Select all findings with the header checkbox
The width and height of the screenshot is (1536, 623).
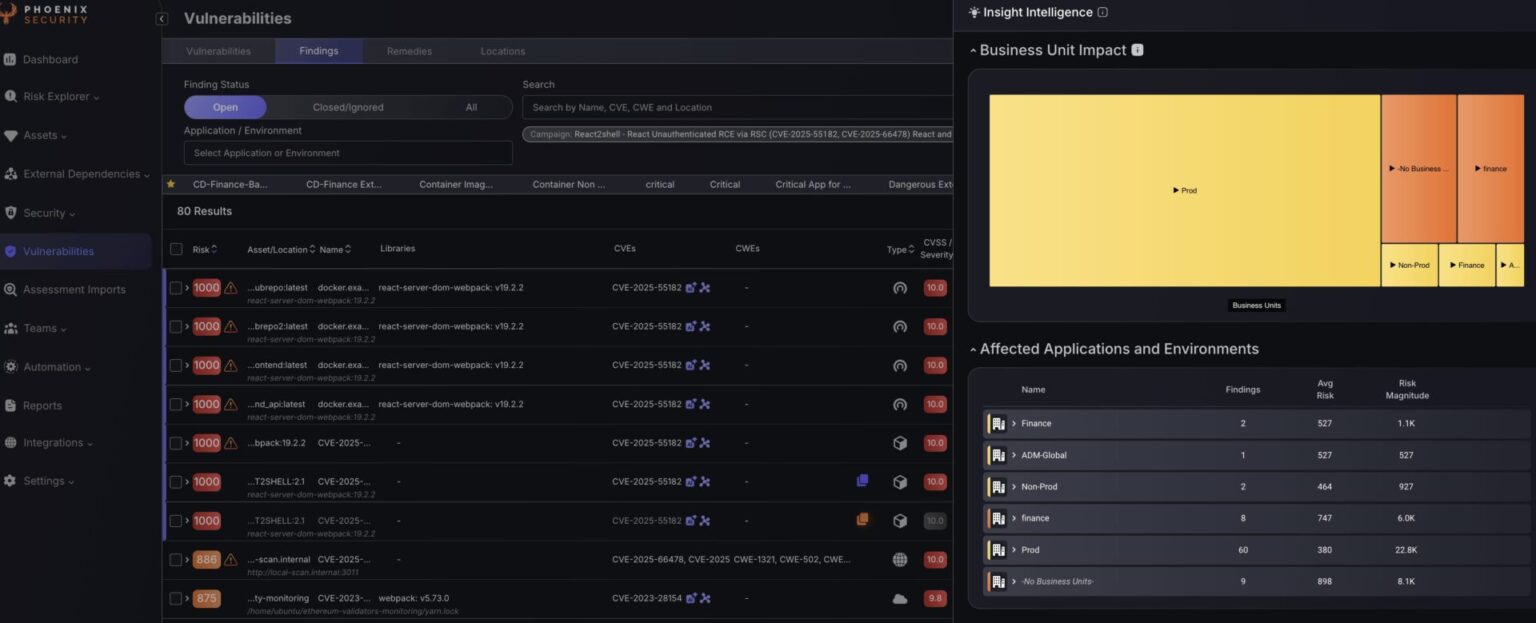(176, 249)
